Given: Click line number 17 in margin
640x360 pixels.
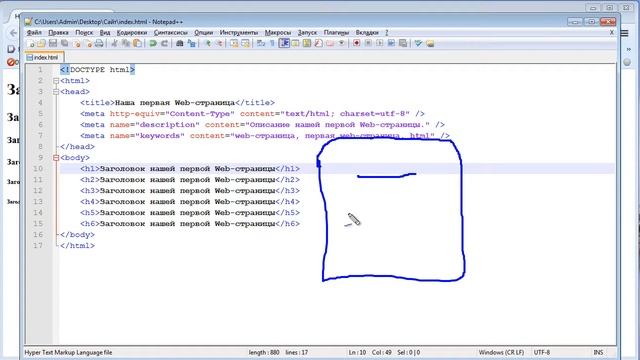Looking at the screenshot, I should (x=38, y=246).
